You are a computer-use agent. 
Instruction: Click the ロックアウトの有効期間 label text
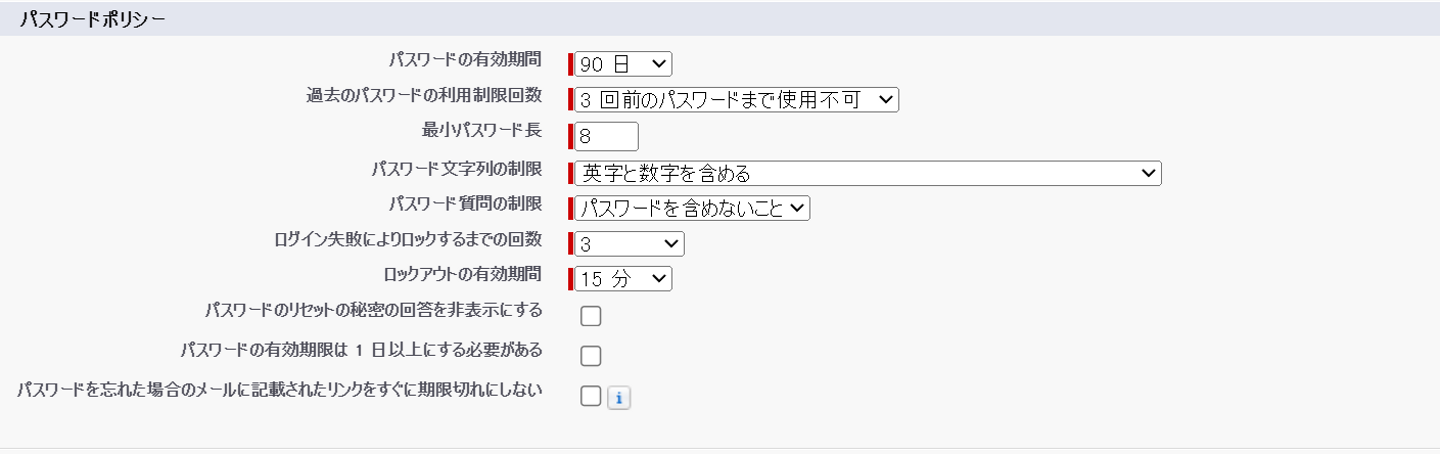point(463,274)
